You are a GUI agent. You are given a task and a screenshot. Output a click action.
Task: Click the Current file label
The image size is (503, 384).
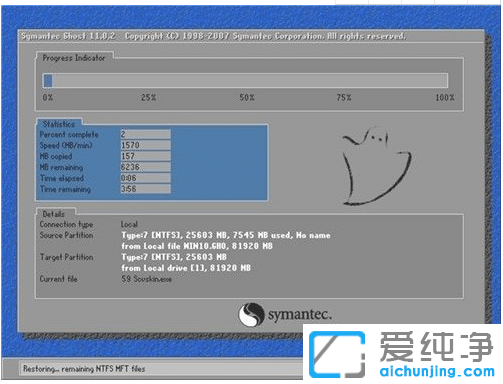[58, 279]
